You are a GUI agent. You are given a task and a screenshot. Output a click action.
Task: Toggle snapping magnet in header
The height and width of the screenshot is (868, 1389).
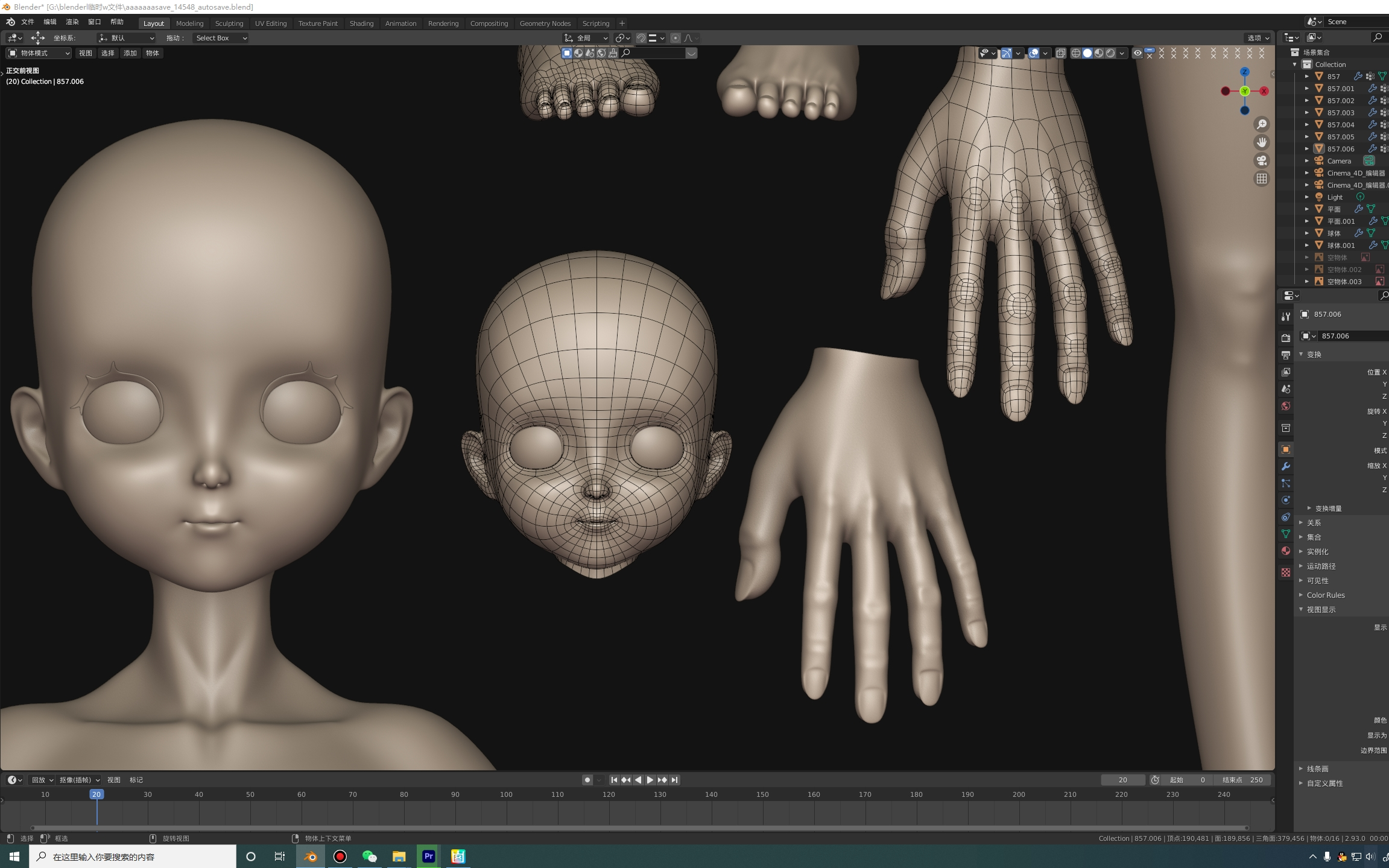tap(641, 38)
